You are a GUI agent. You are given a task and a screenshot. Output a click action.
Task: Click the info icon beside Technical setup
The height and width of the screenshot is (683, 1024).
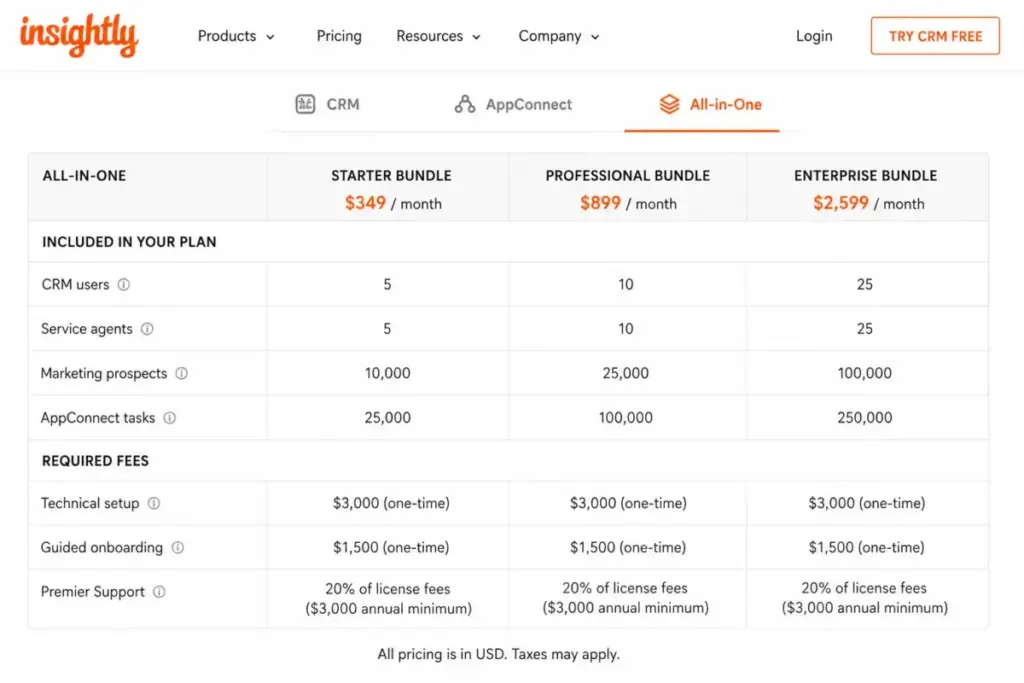click(x=154, y=503)
